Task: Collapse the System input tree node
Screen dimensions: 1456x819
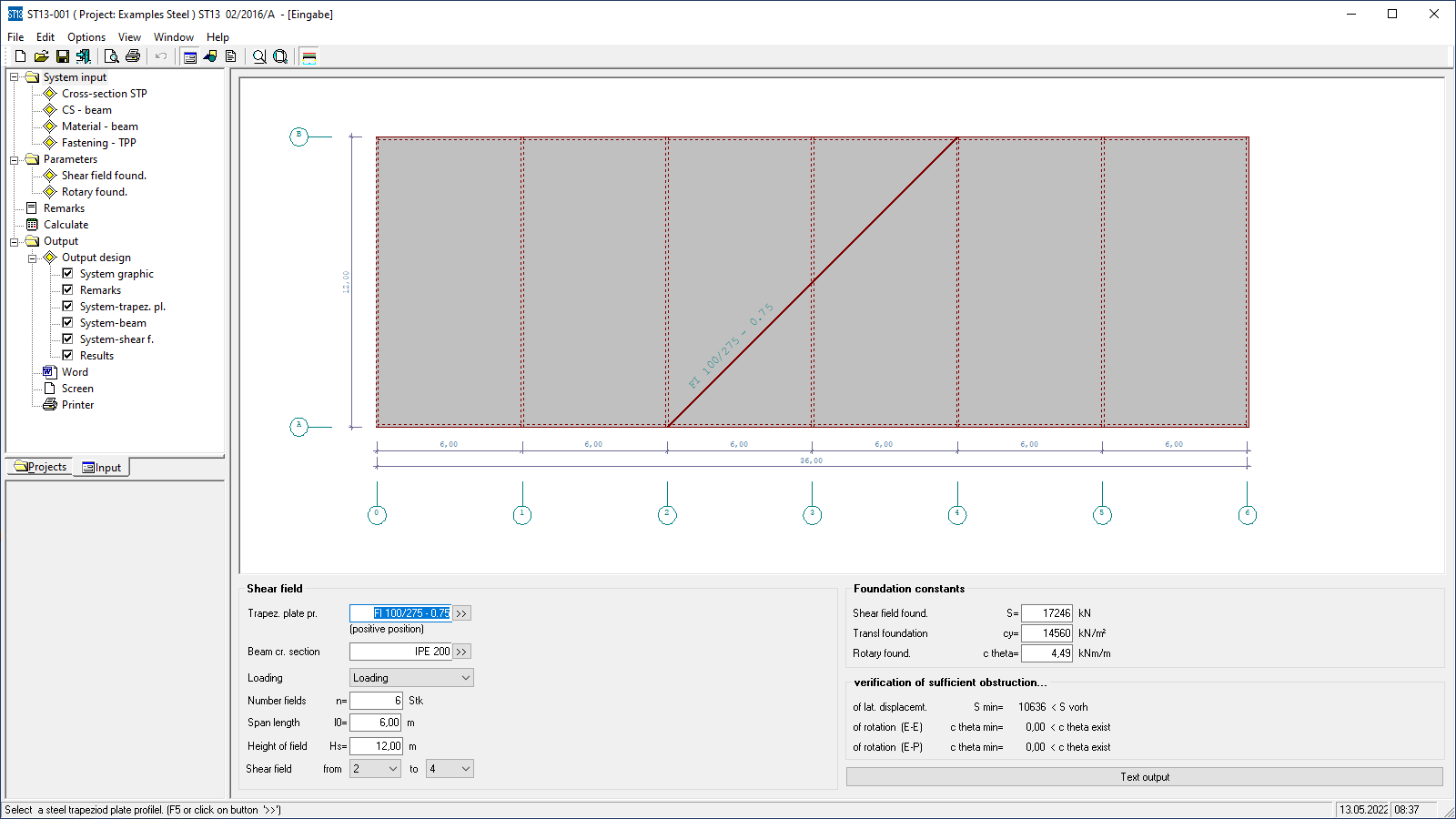Action: pyautogui.click(x=15, y=77)
